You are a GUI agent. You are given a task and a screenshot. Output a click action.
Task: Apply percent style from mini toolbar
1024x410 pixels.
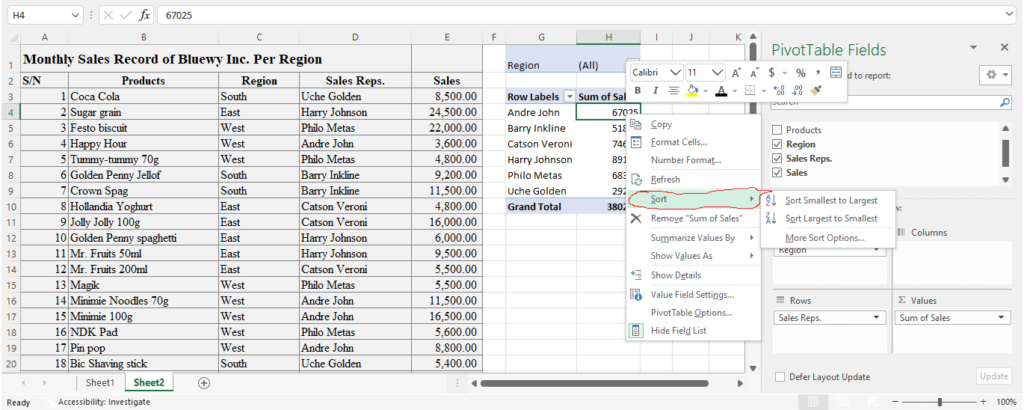pos(800,72)
